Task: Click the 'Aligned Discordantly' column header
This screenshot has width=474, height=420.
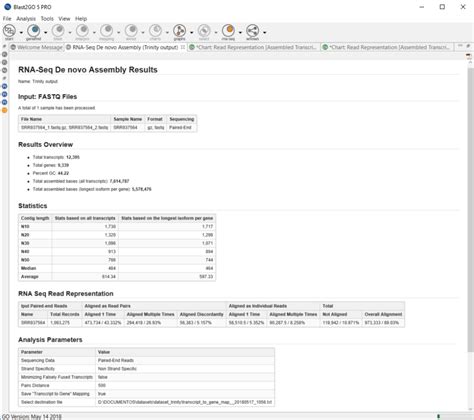Action: [x=202, y=314]
